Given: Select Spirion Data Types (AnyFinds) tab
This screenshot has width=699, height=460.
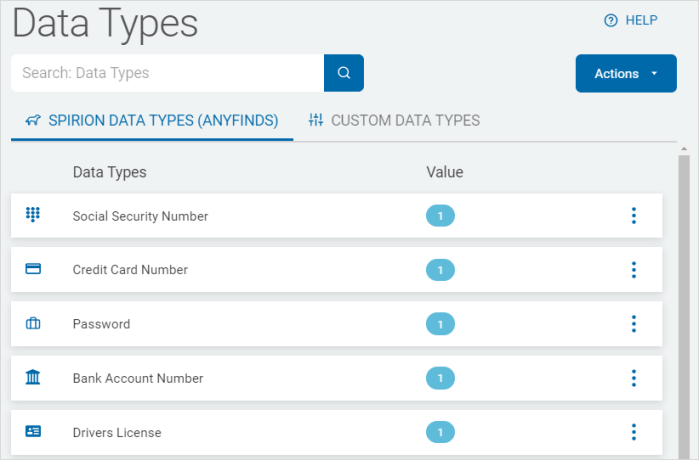Looking at the screenshot, I should 152,120.
